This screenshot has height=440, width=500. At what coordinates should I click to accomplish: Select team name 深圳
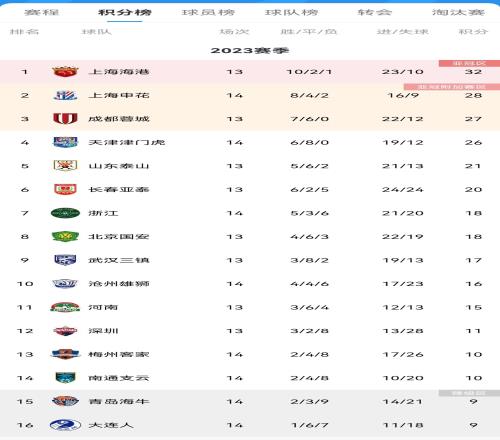pyautogui.click(x=103, y=331)
